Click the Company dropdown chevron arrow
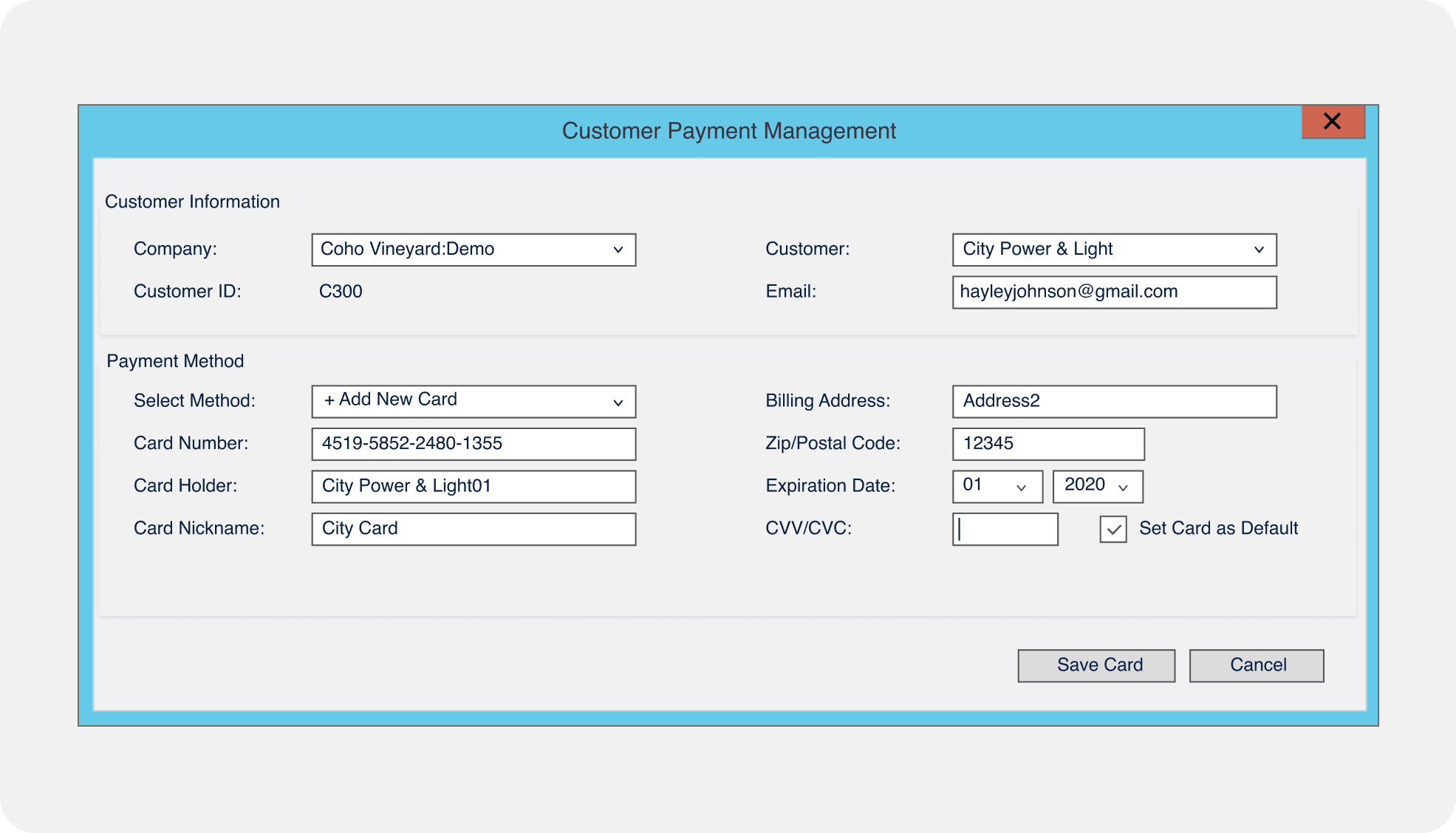Image resolution: width=1456 pixels, height=833 pixels. click(618, 250)
